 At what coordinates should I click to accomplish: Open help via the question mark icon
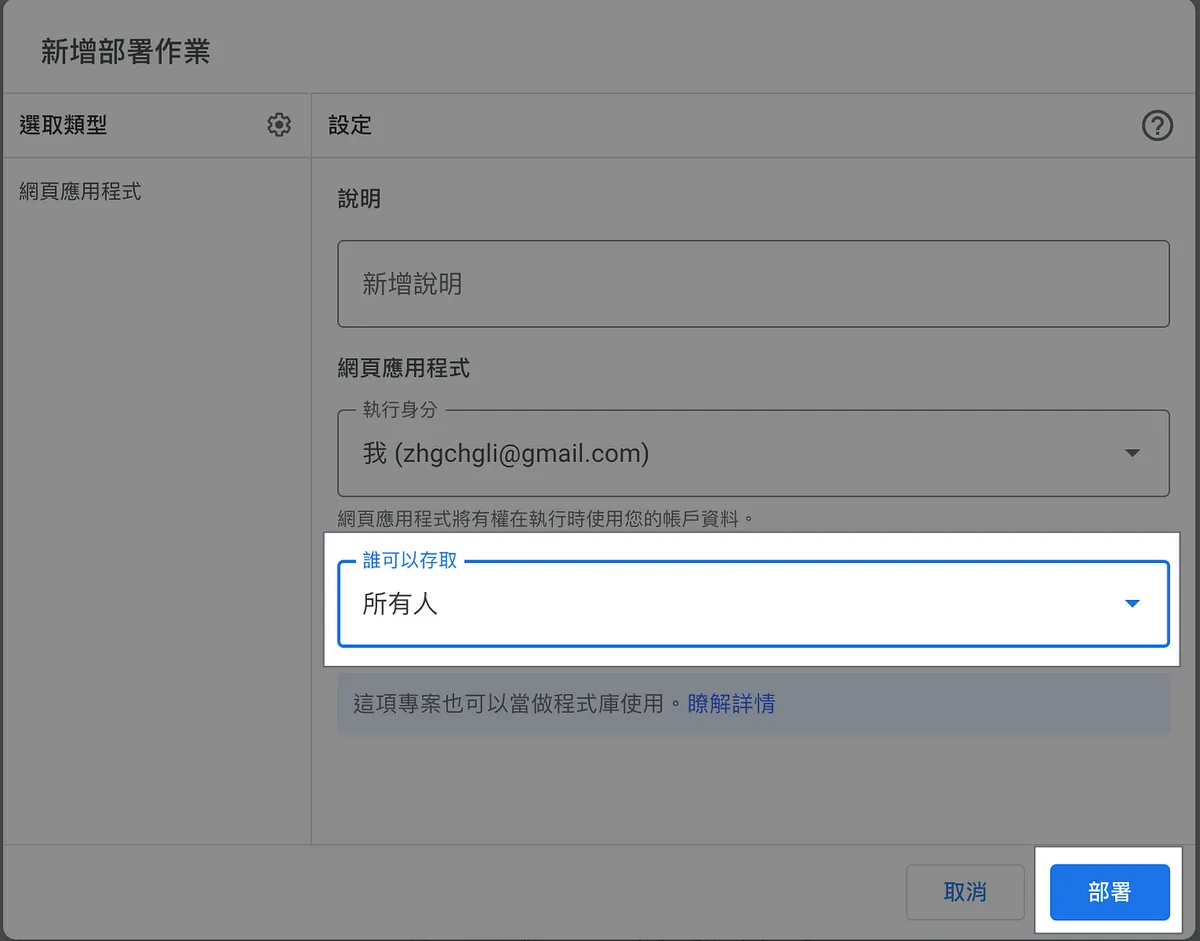[1157, 126]
